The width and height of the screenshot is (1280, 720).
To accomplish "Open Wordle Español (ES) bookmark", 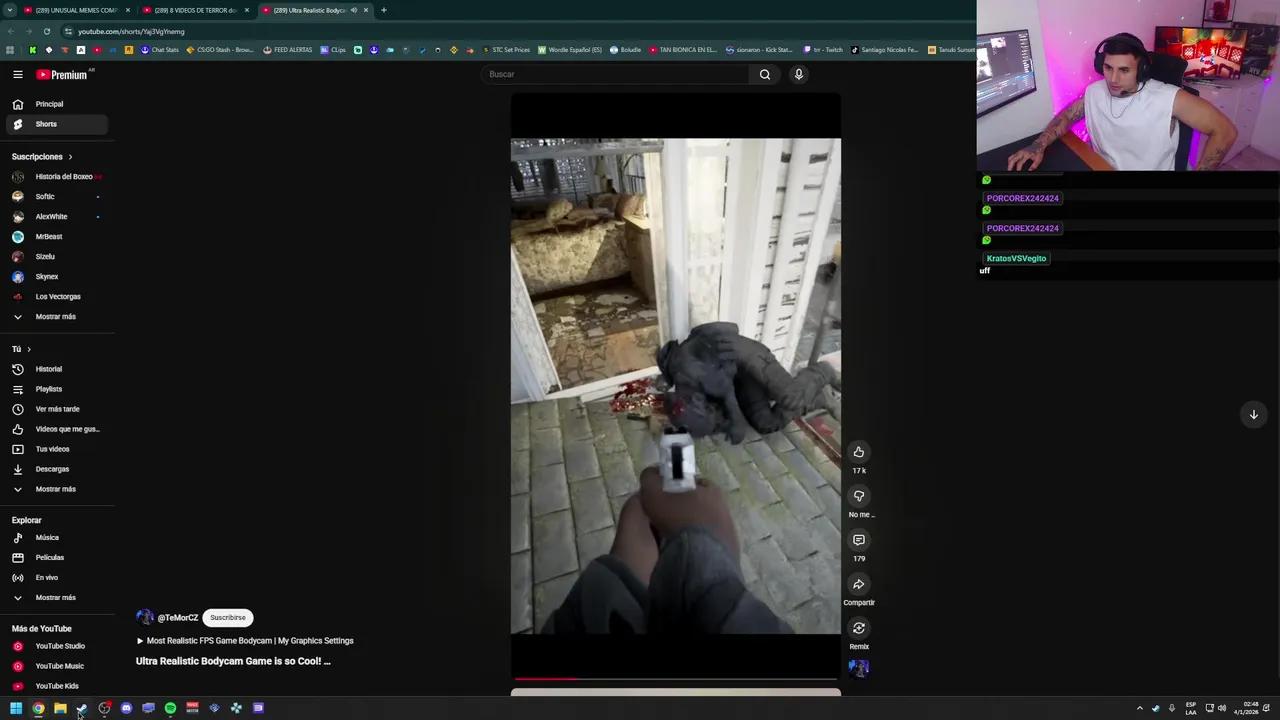I will click(570, 50).
